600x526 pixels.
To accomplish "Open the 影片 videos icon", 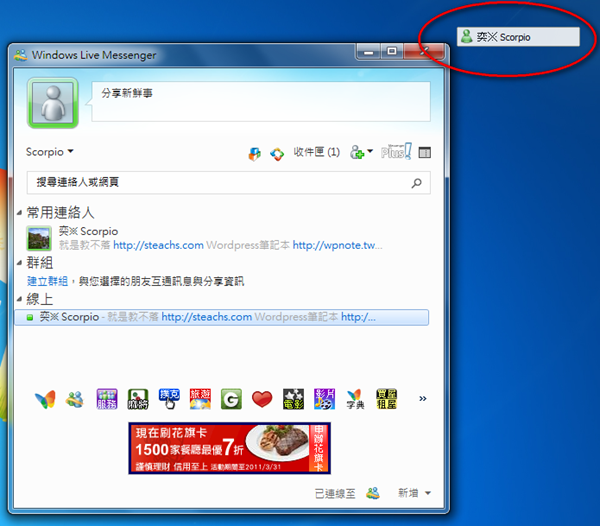I will [324, 399].
